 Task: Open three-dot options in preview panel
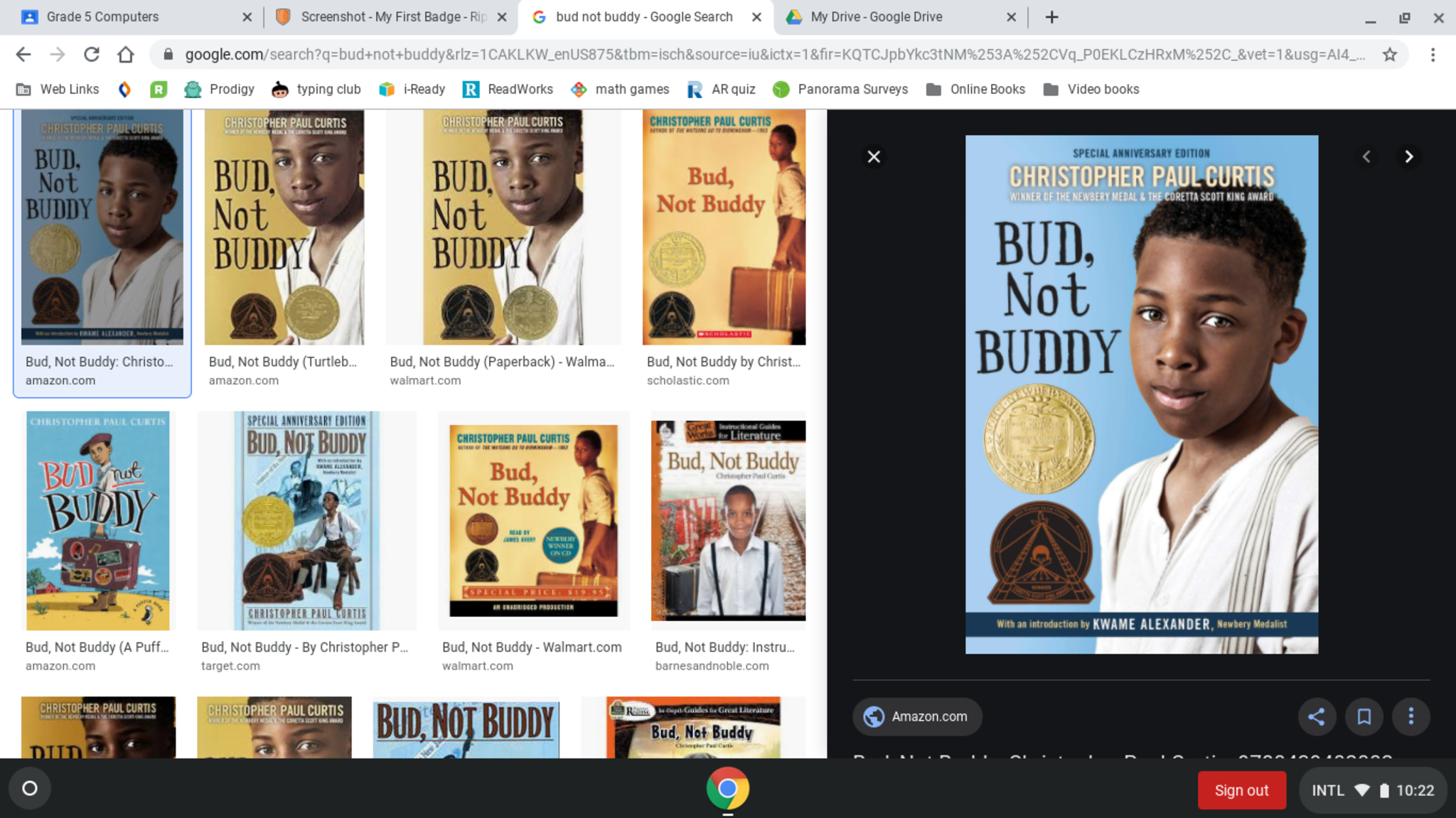click(x=1411, y=716)
